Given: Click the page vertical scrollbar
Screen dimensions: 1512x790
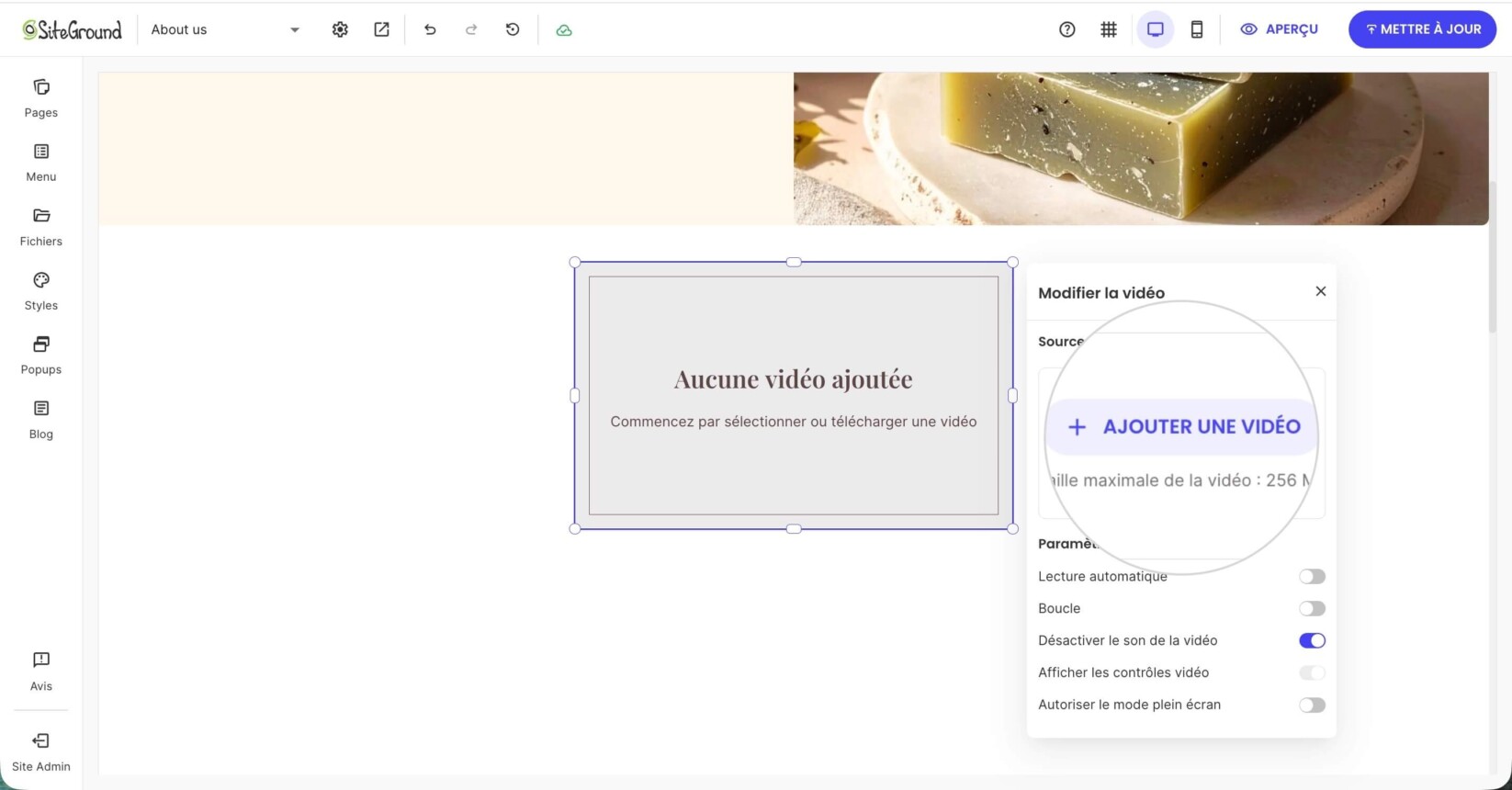Looking at the screenshot, I should coord(1494,257).
